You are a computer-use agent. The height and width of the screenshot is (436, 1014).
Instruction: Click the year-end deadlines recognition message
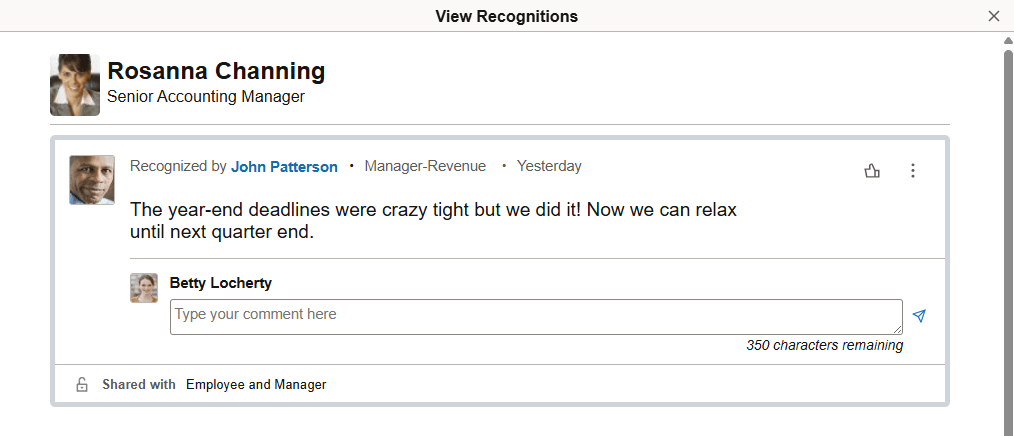[433, 221]
